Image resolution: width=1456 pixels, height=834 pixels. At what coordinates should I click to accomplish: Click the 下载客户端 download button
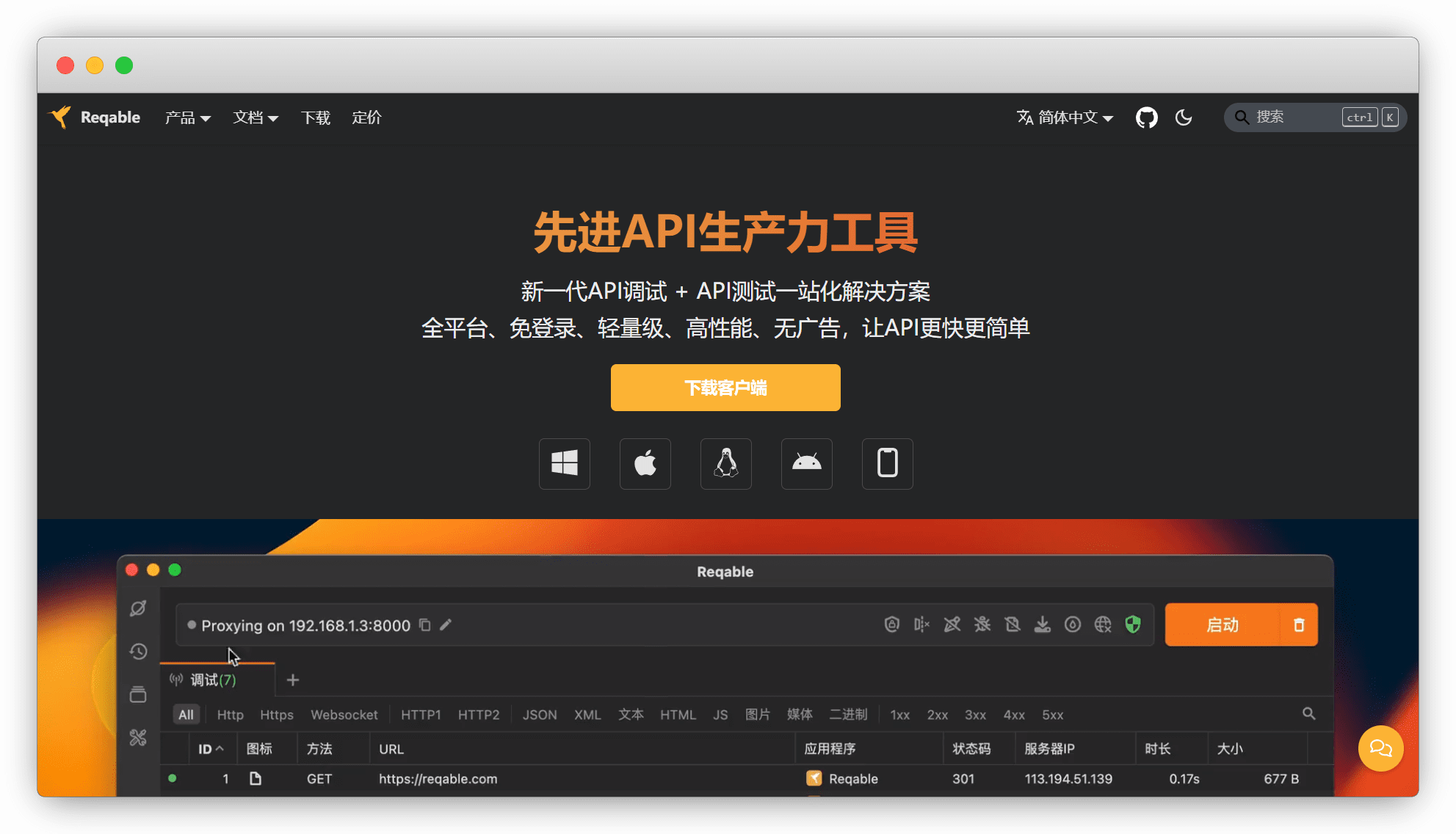[725, 388]
